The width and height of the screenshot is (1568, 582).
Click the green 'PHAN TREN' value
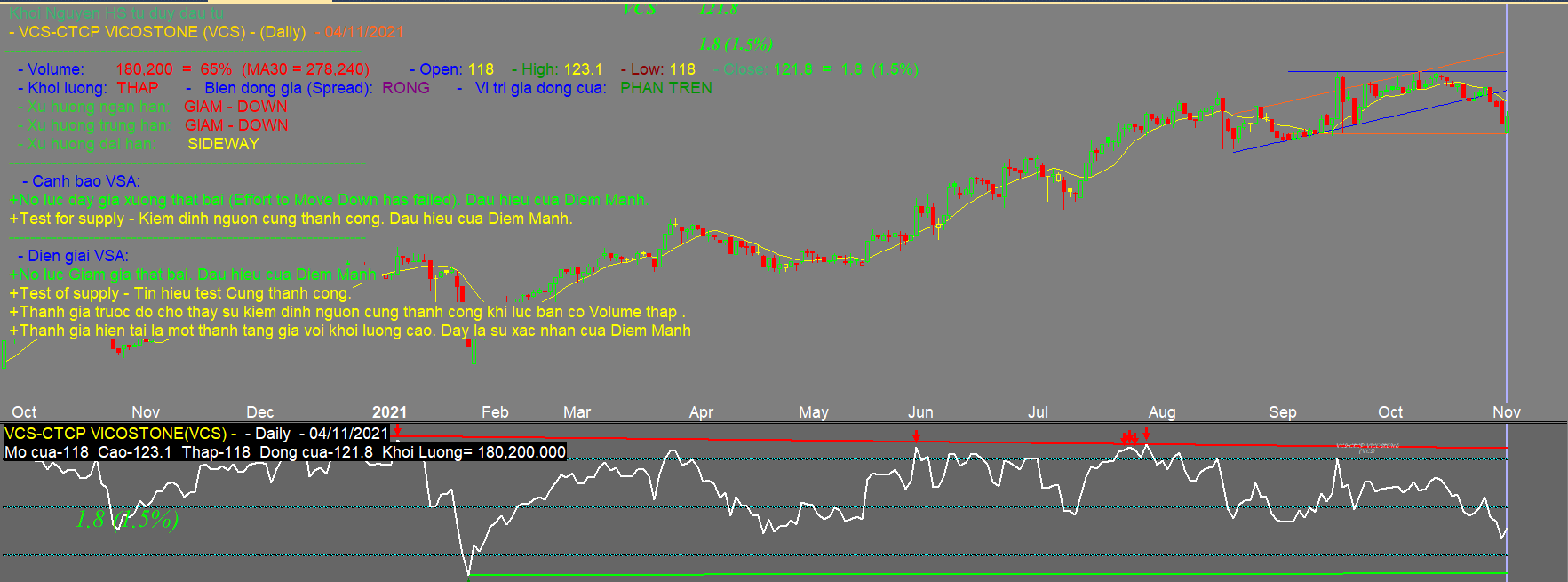point(666,88)
